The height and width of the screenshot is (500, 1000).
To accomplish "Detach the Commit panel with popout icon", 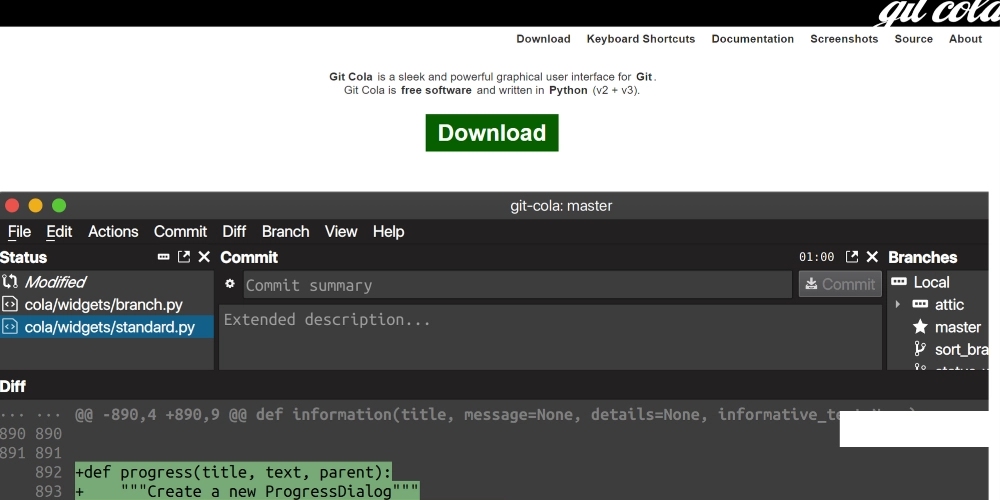I will [x=852, y=257].
